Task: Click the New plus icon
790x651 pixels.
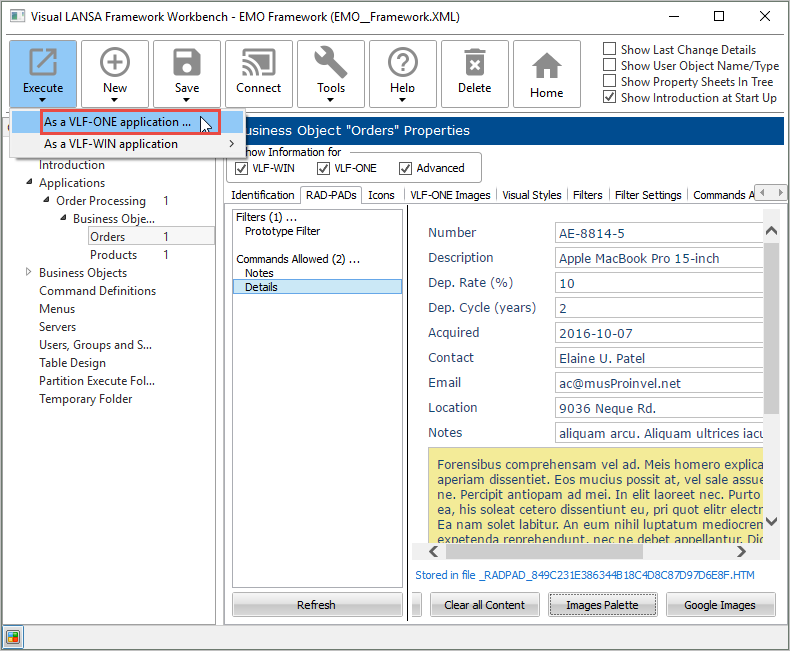Action: [x=115, y=63]
